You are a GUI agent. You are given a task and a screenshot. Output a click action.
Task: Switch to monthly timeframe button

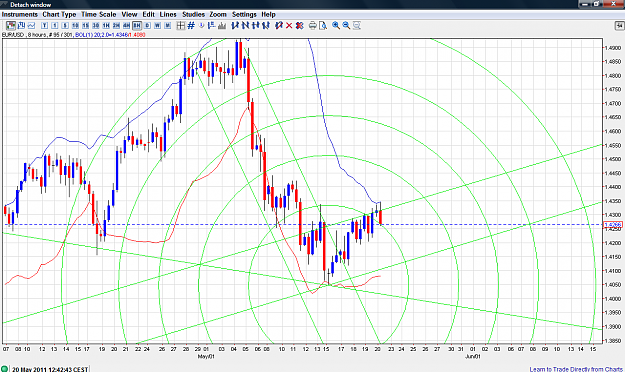[x=167, y=26]
